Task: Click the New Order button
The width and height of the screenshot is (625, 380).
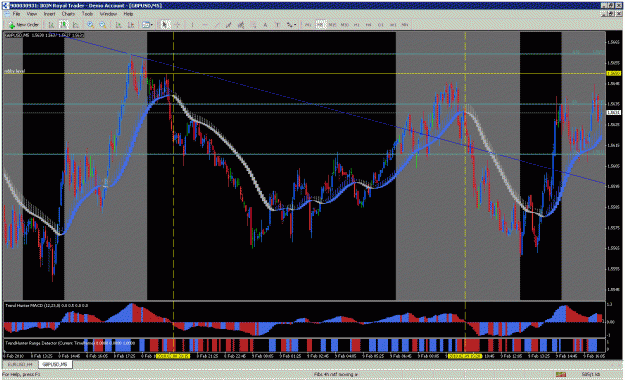Action: [24, 25]
